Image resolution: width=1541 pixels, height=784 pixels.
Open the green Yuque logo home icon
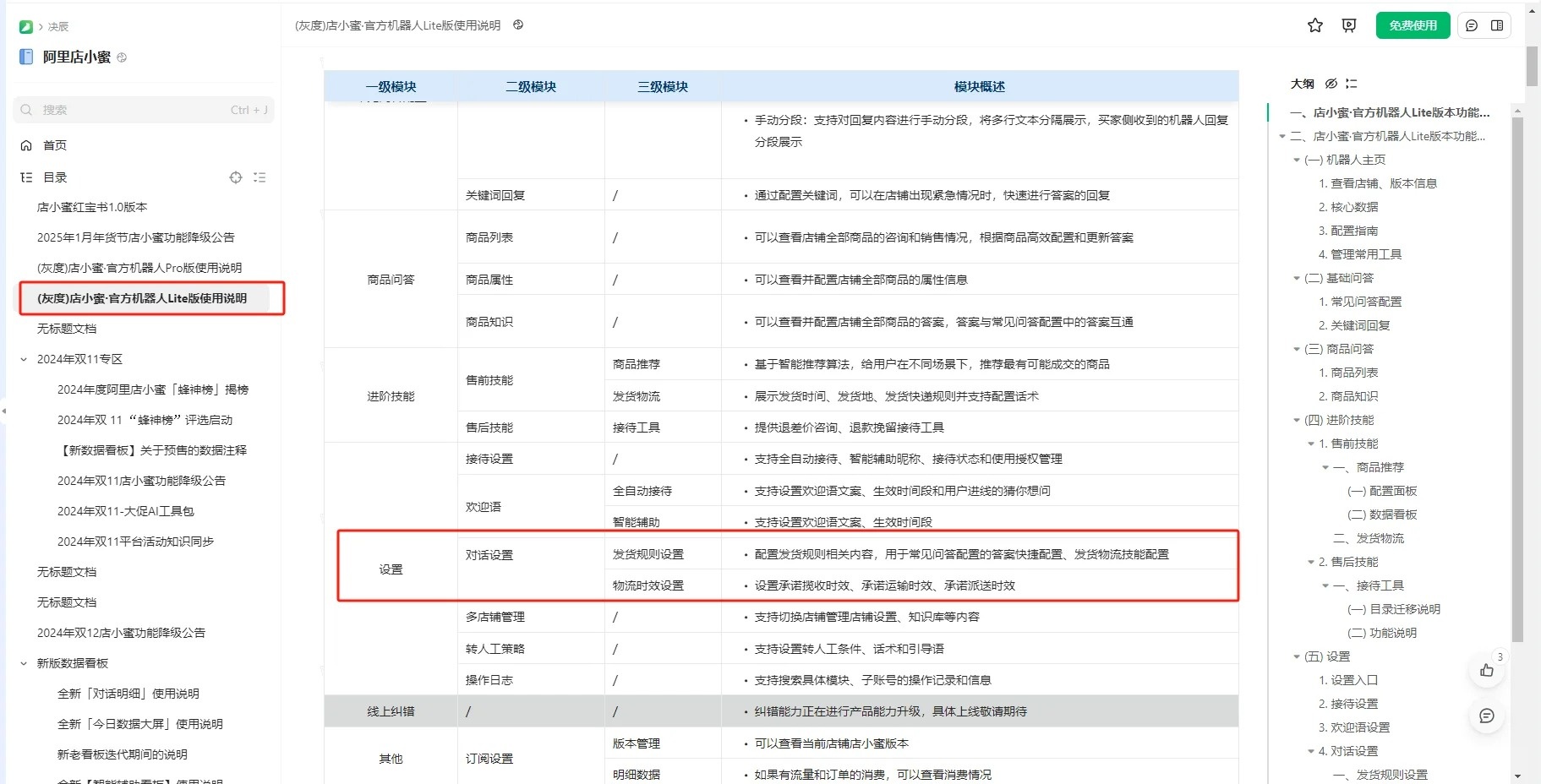click(x=25, y=27)
